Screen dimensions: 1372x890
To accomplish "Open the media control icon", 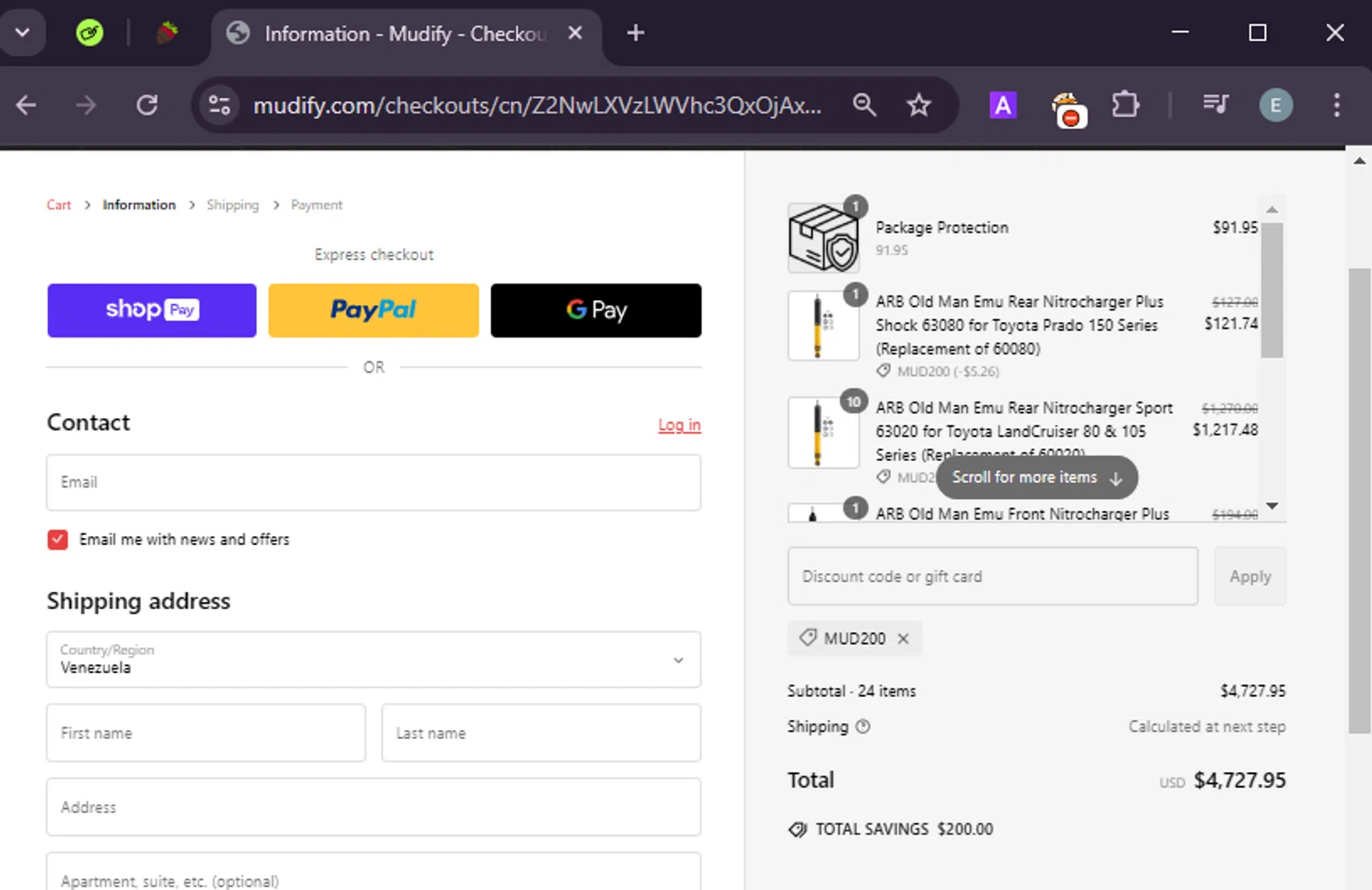I will click(x=1216, y=105).
